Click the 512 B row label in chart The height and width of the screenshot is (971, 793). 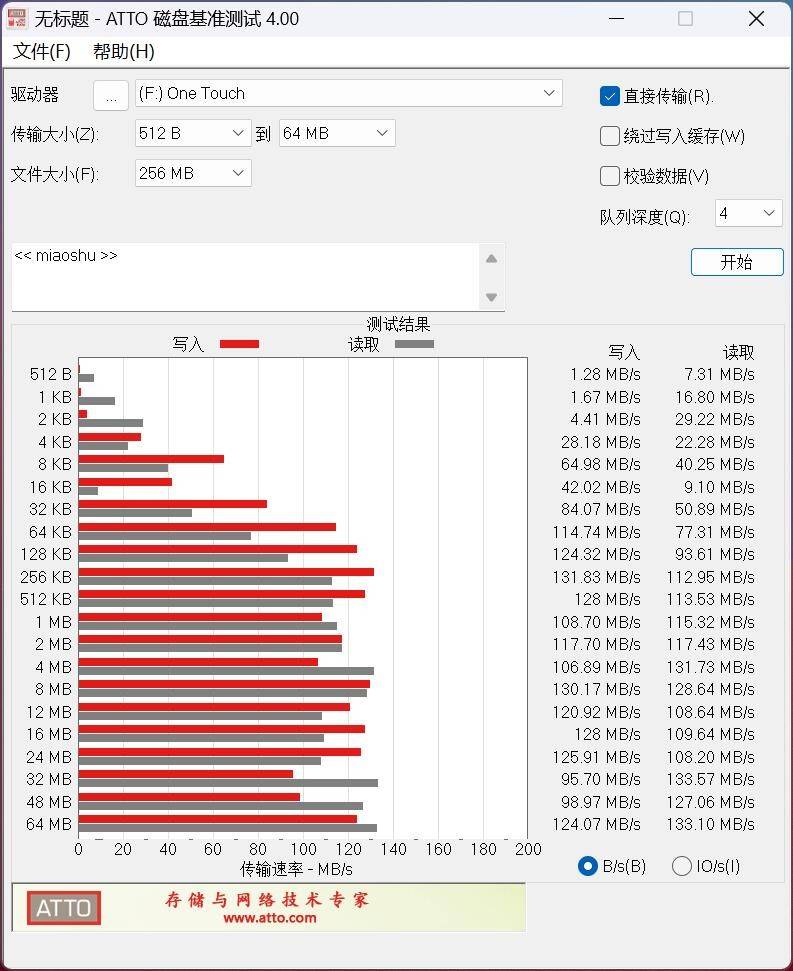tap(51, 375)
